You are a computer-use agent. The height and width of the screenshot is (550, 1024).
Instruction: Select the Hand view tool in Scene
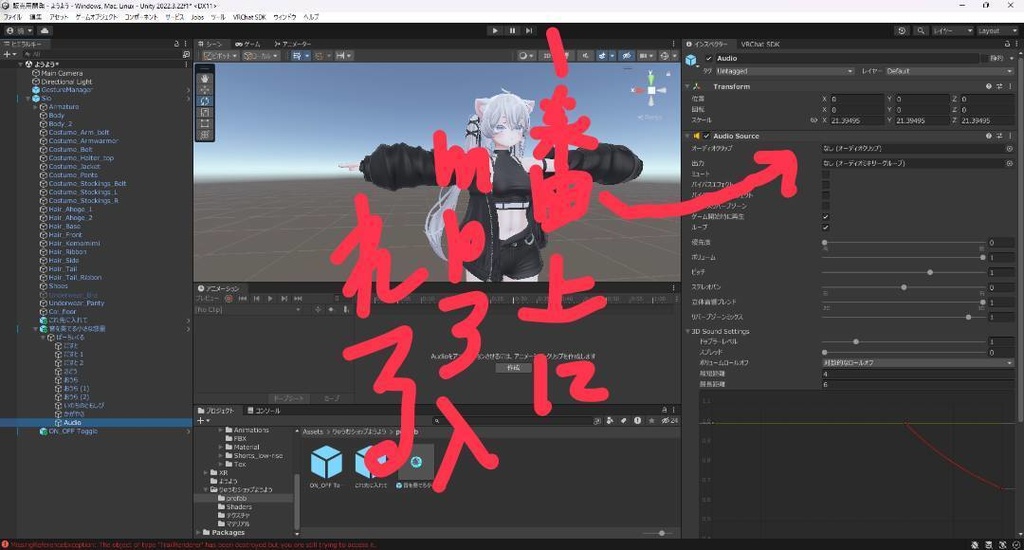205,78
